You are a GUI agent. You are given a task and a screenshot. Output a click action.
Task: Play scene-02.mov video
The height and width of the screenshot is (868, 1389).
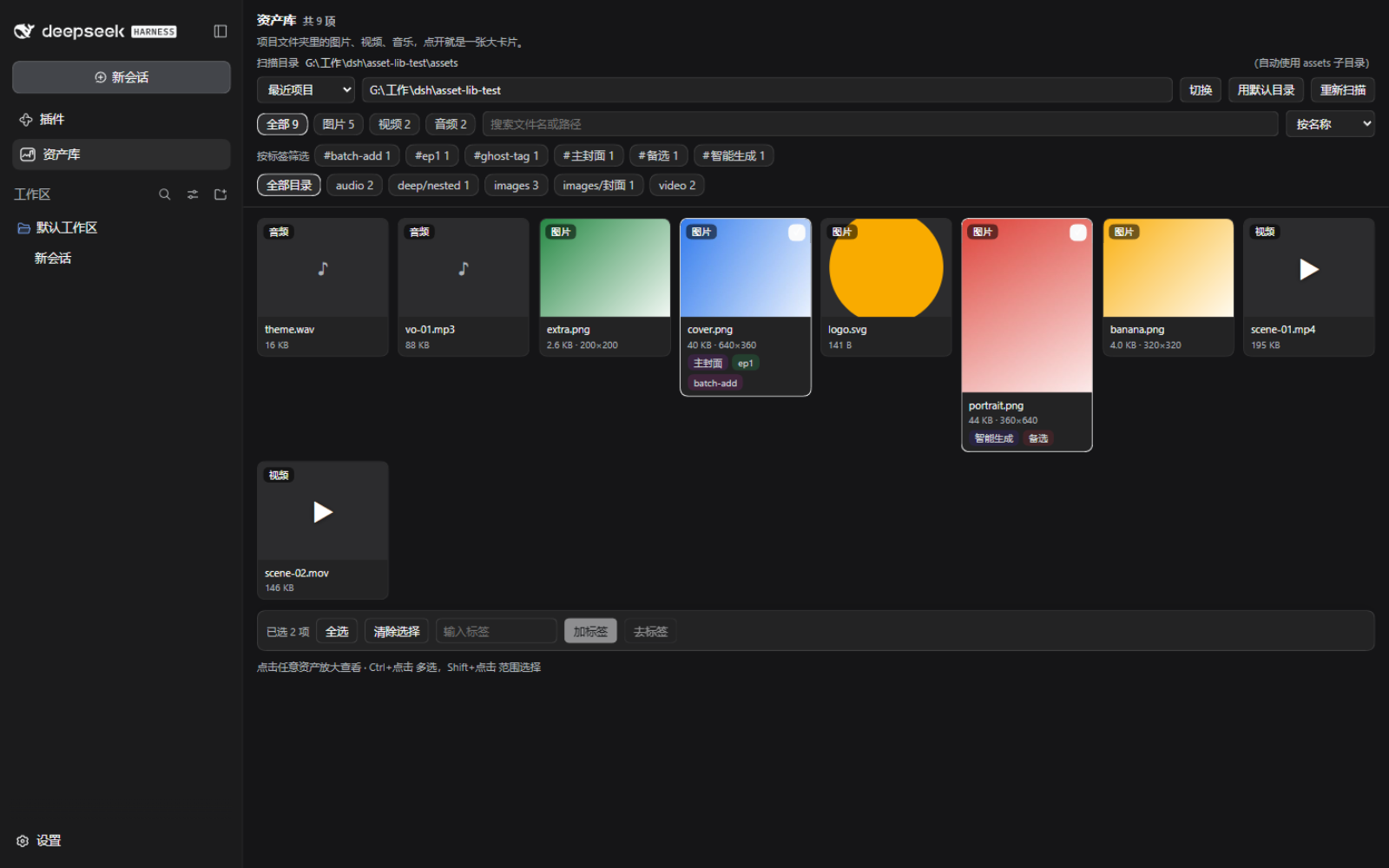[323, 512]
